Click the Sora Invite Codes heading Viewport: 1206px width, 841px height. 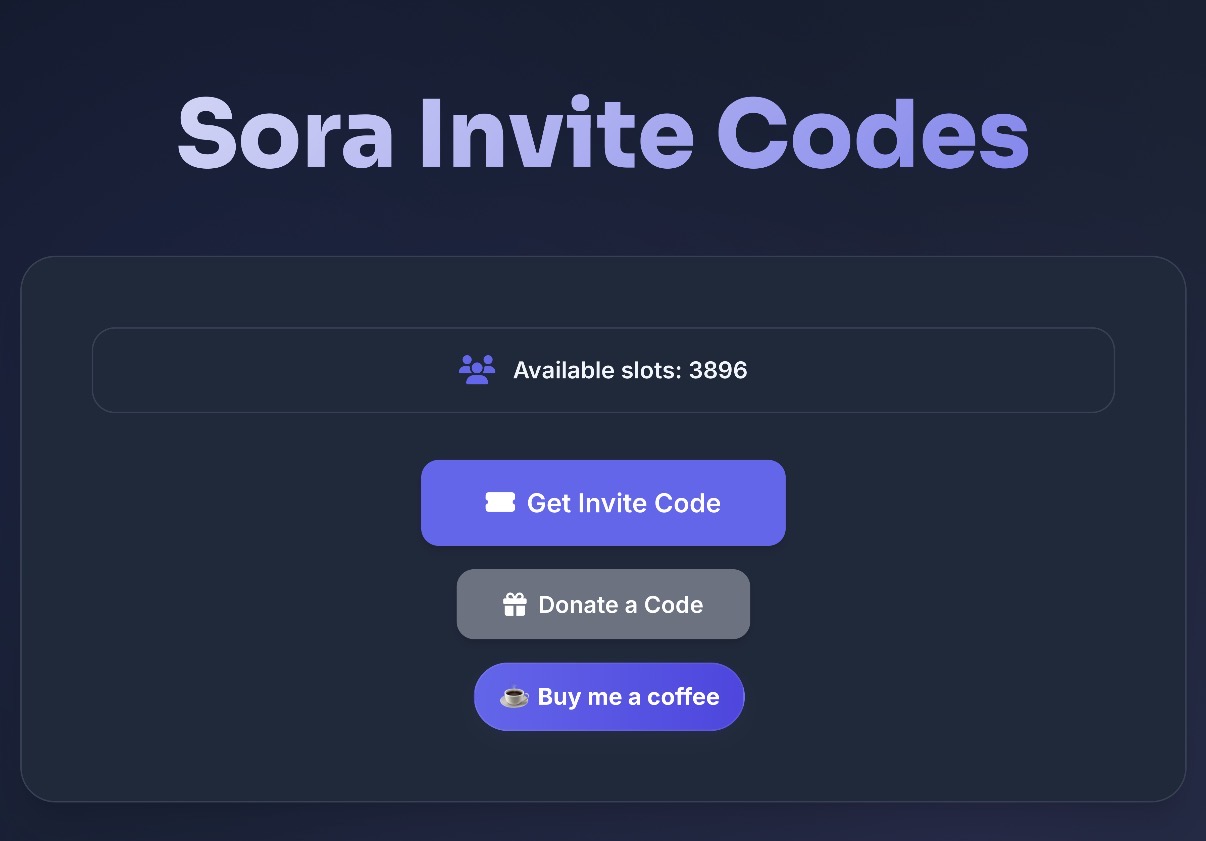tap(603, 134)
